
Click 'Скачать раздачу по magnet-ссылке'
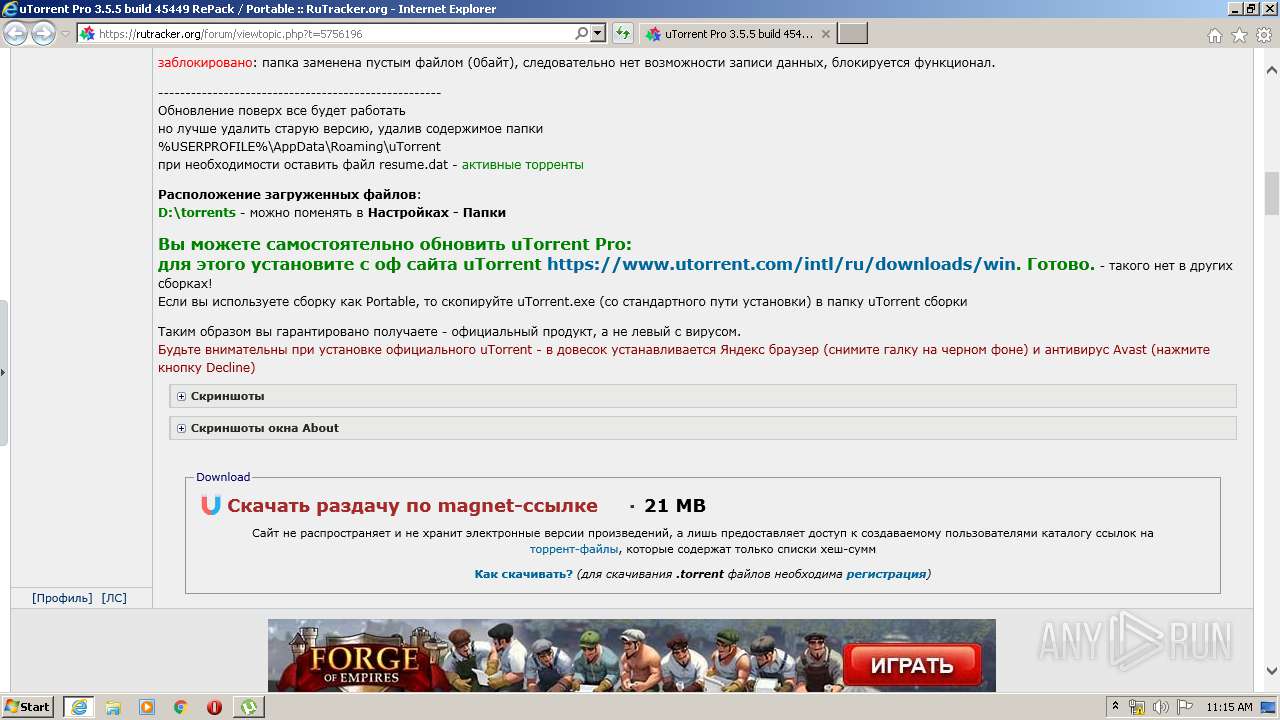412,506
